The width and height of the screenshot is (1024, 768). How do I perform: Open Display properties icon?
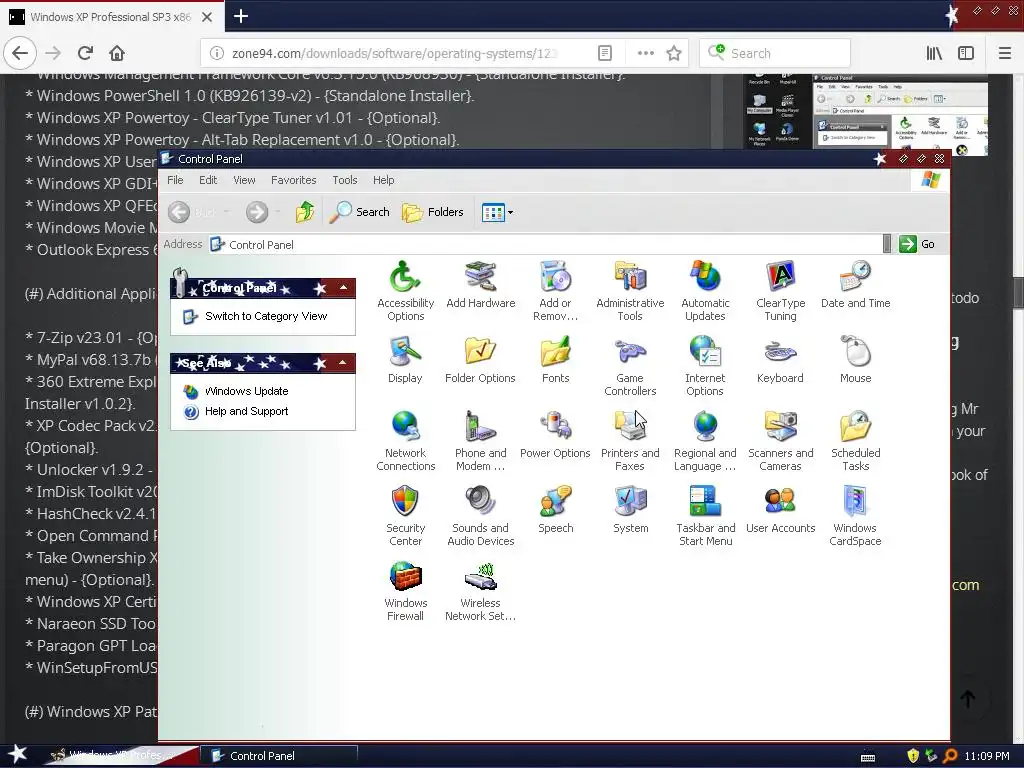pyautogui.click(x=405, y=360)
